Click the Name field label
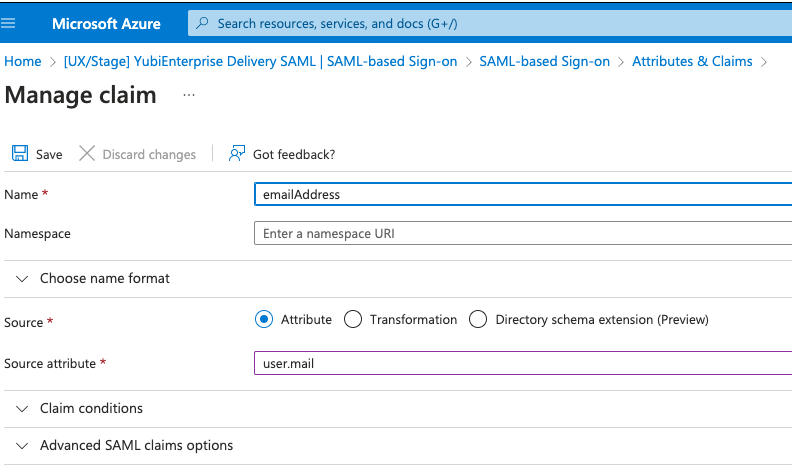 [x=21, y=194]
